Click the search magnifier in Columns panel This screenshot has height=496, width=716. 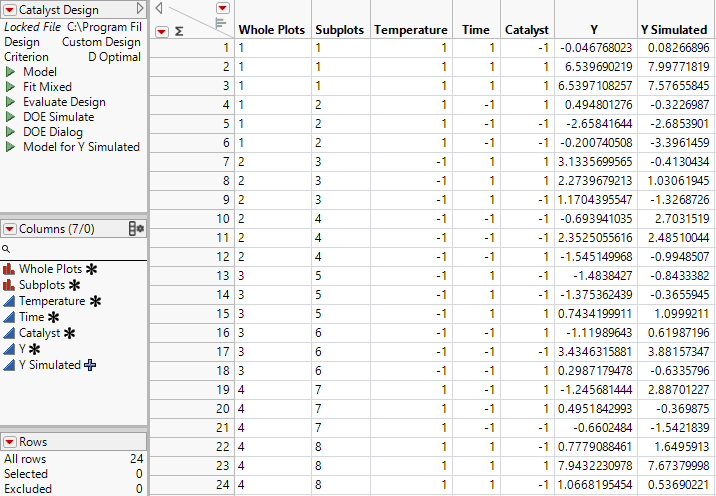click(x=6, y=249)
